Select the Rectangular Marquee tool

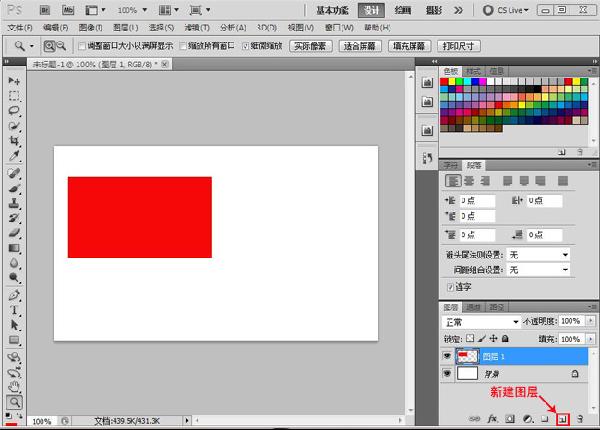coord(14,96)
